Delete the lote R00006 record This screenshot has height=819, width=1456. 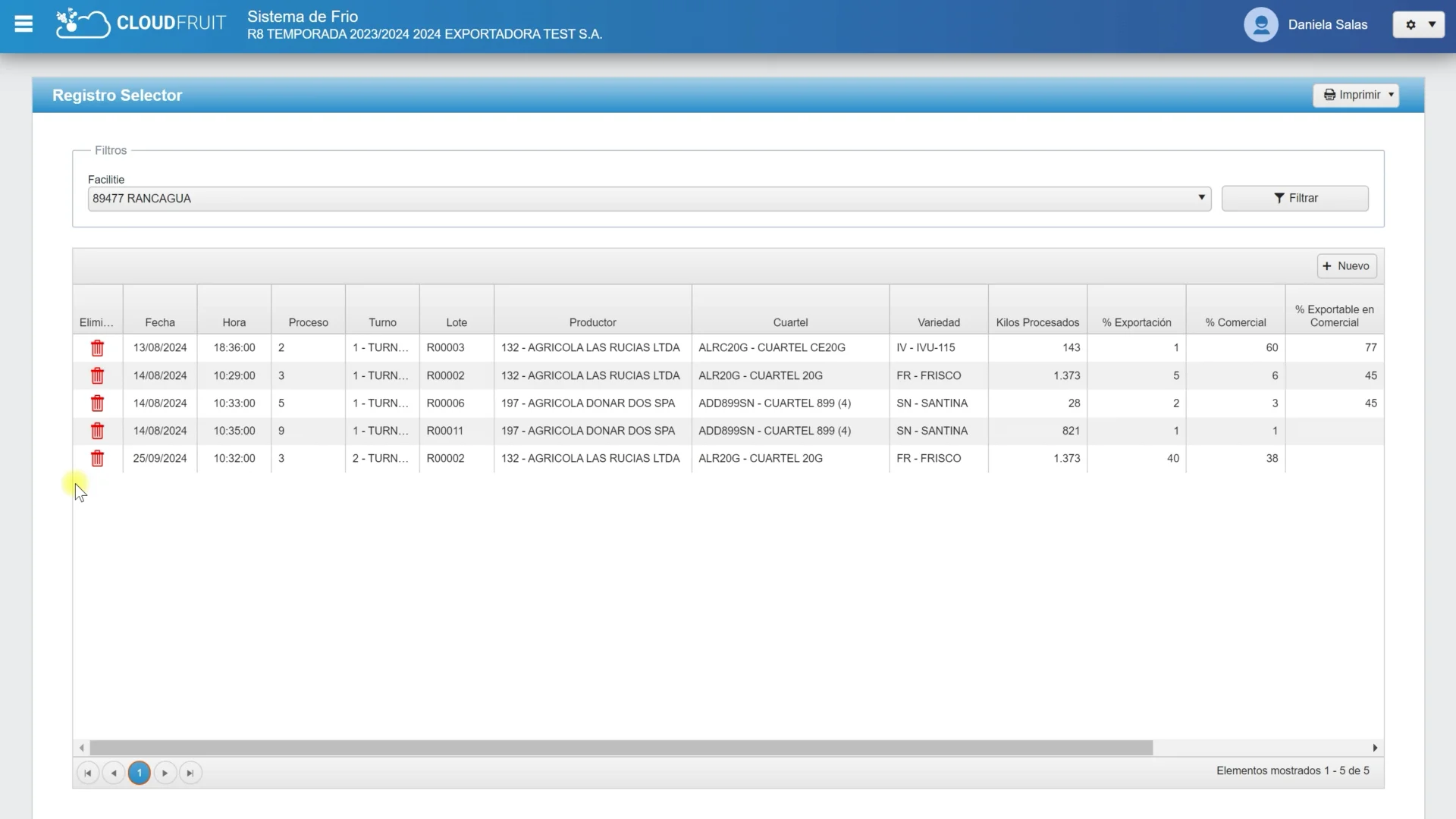click(x=98, y=403)
